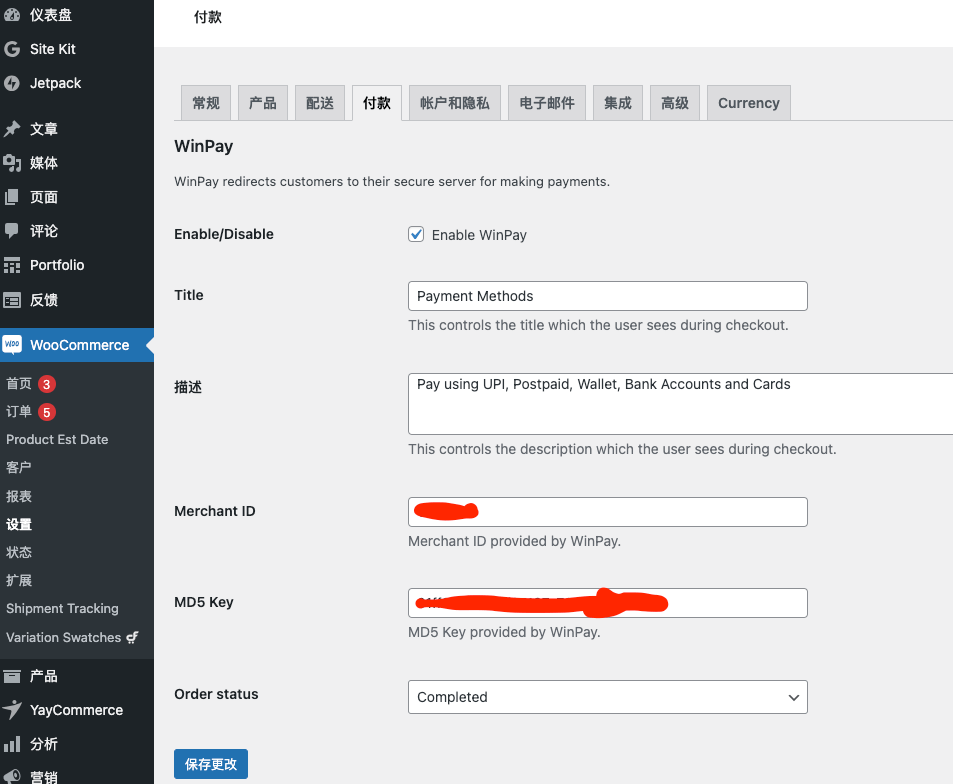Open the Portfolio menu
Viewport: 953px width, 784px height.
coord(77,265)
